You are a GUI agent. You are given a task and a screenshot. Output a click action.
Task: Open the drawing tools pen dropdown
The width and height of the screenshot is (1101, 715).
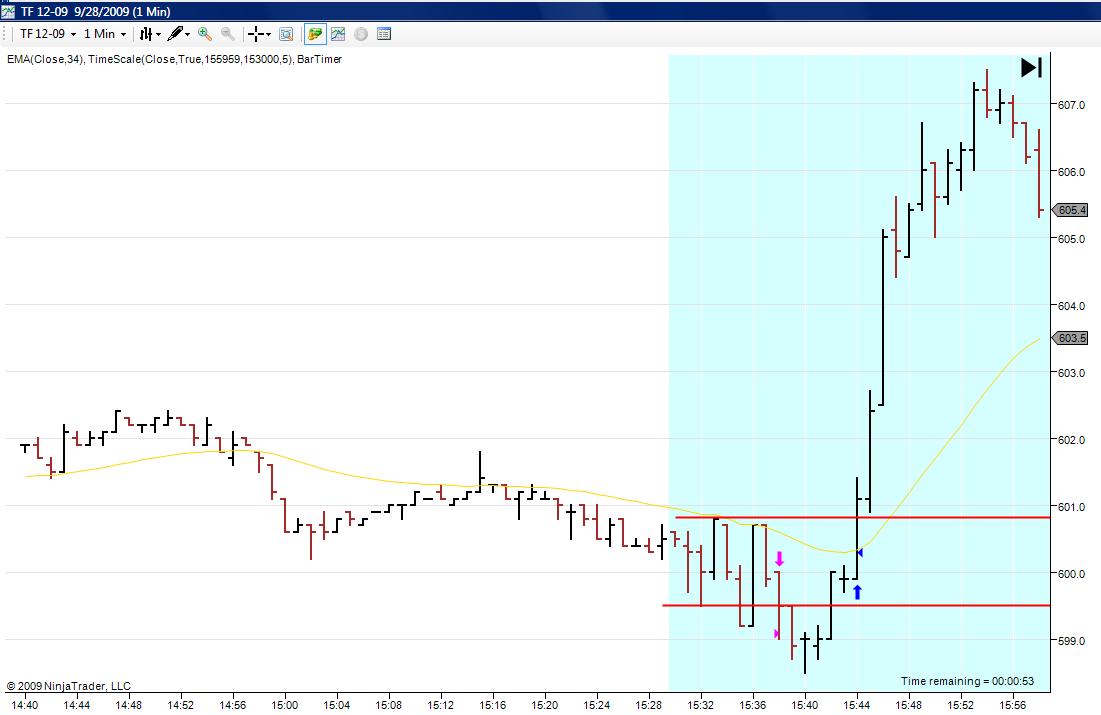pos(178,34)
